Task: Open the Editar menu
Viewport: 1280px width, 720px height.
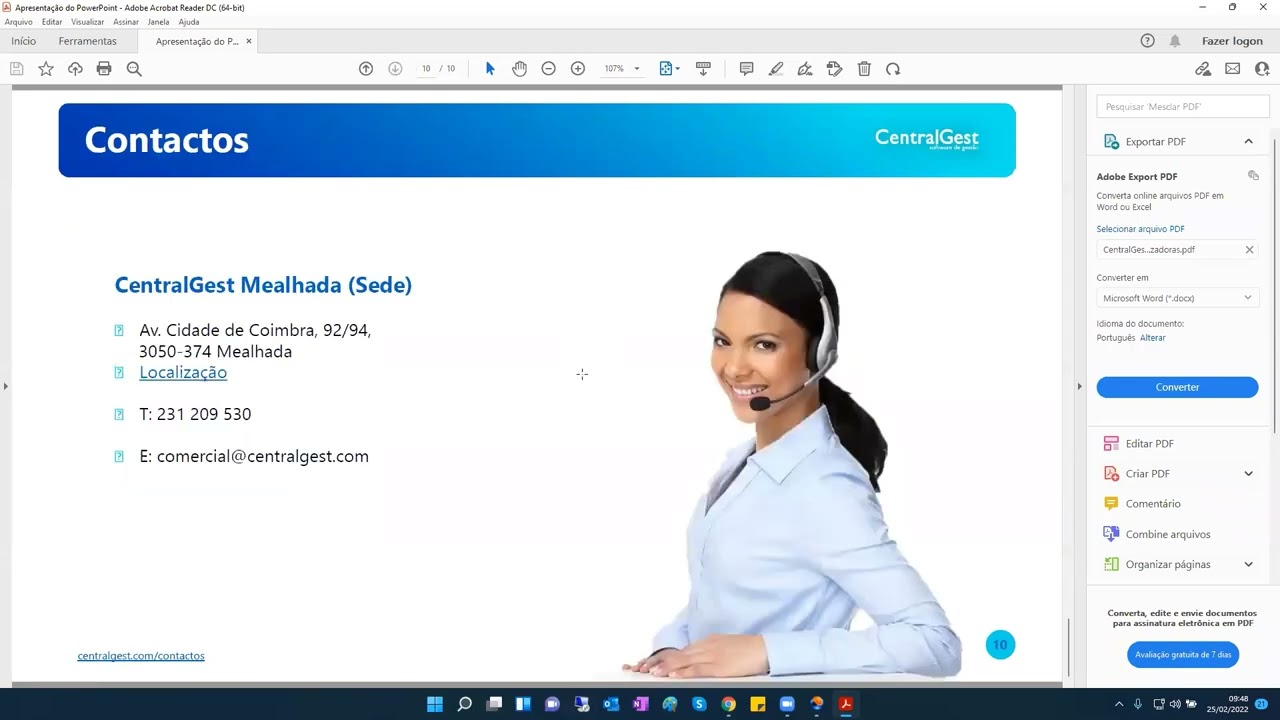Action: [x=52, y=22]
